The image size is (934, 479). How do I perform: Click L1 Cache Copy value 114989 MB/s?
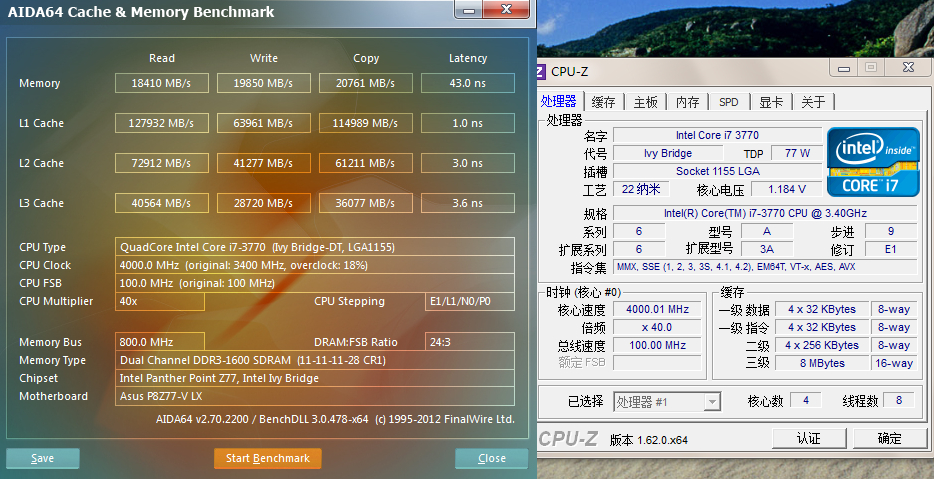[x=365, y=123]
